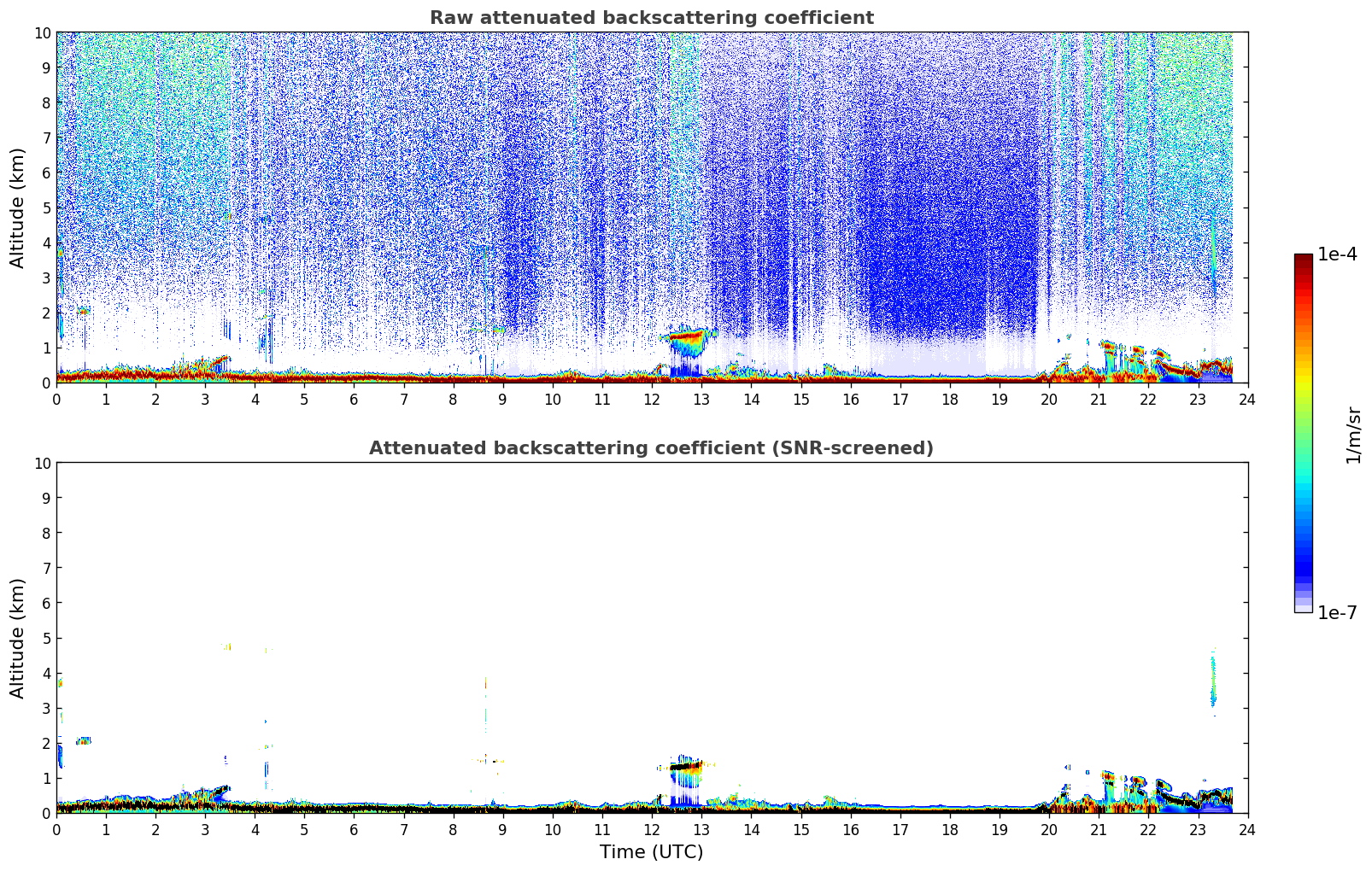
Task: Click the "Attenuated backscattering coefficient (SNR-screened)" title
Action: click(651, 448)
